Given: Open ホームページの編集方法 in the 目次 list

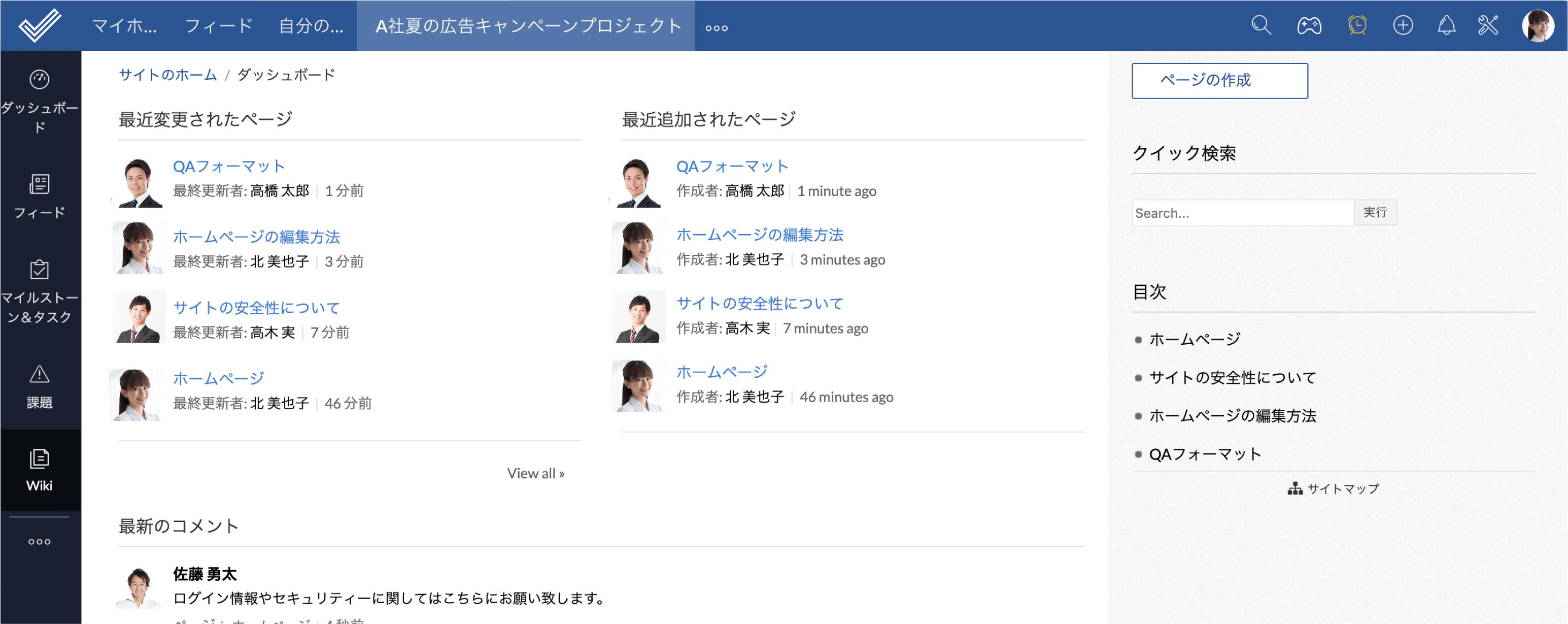Looking at the screenshot, I should [1232, 416].
